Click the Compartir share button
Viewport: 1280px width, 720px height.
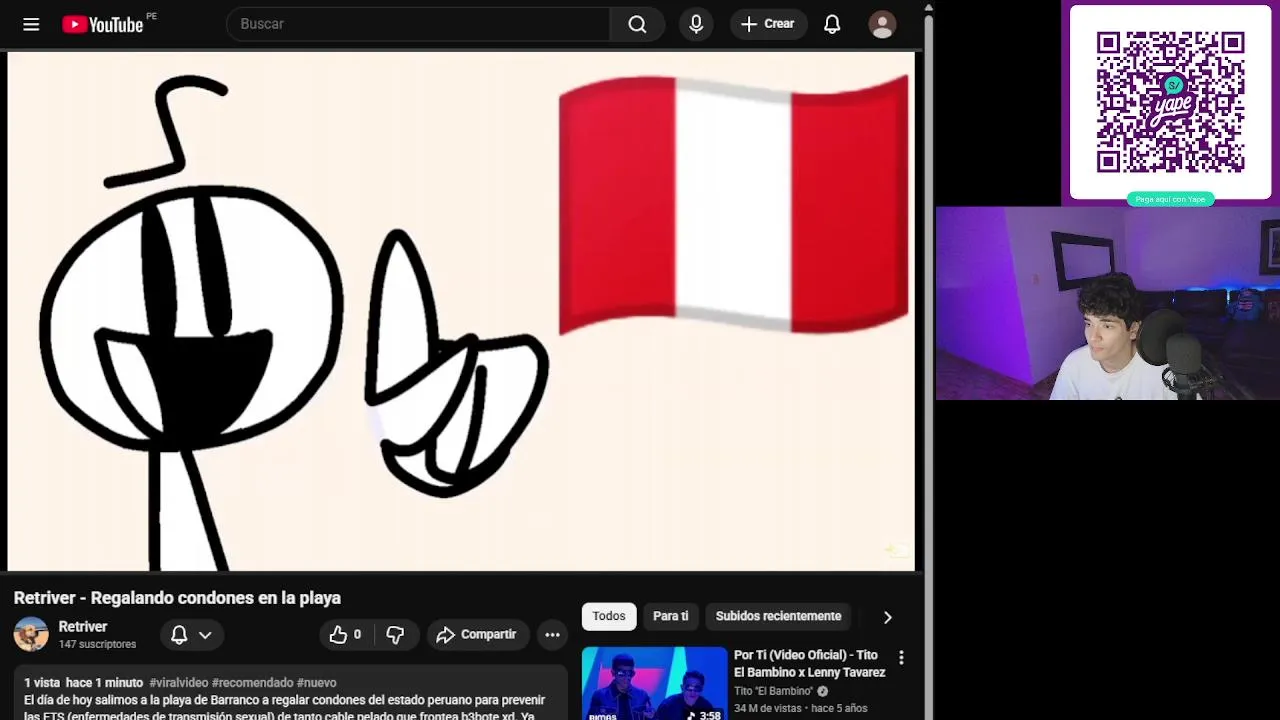477,635
